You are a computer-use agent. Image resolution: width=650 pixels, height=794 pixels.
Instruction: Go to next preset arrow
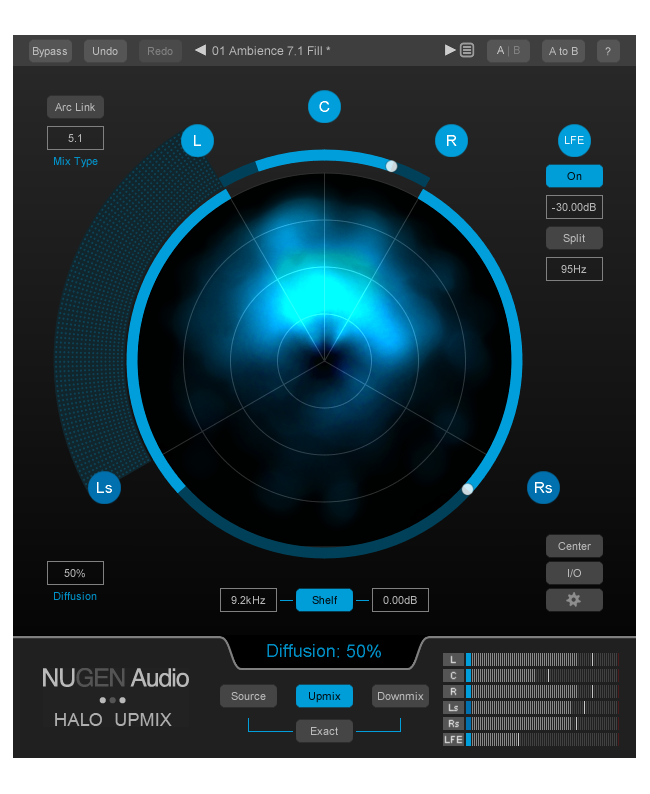point(450,50)
